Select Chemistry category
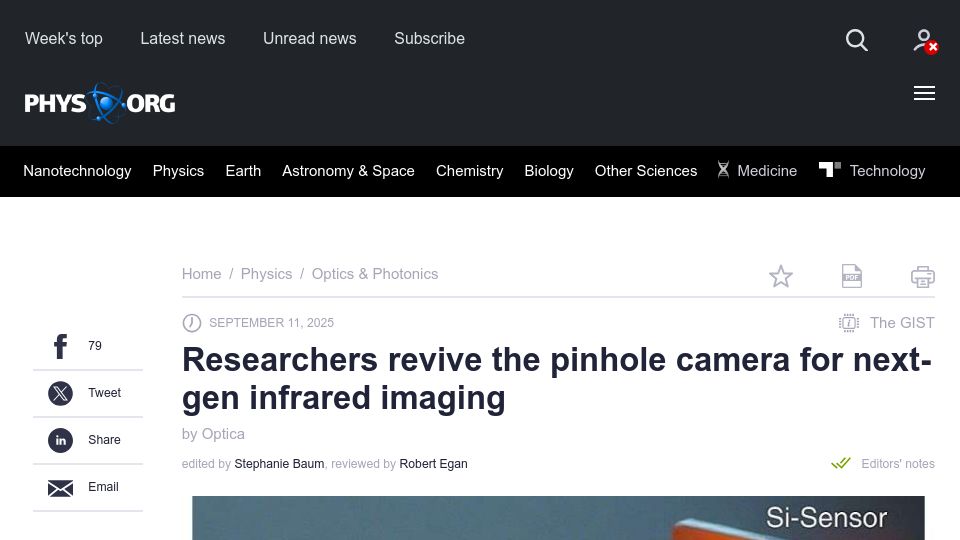Screen dimensions: 960x540 tap(470, 171)
